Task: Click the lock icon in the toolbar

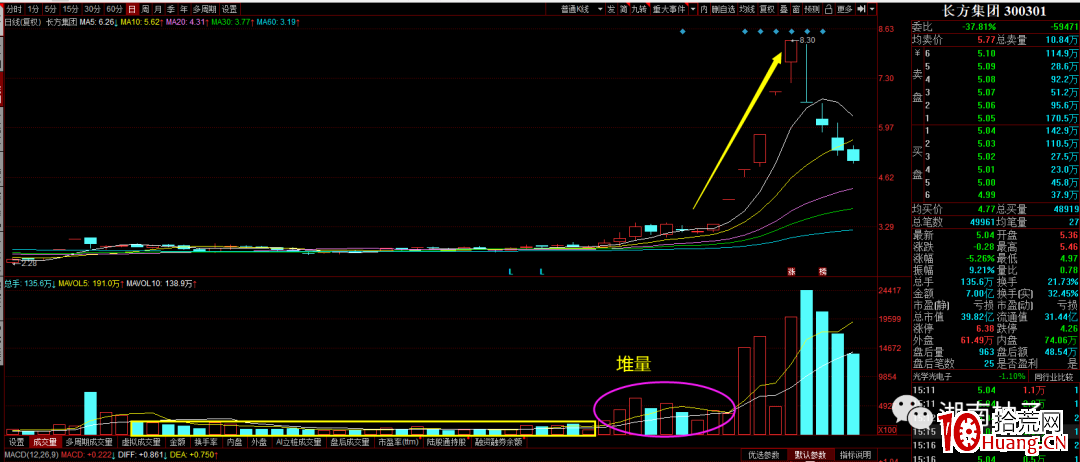Action: click(829, 9)
